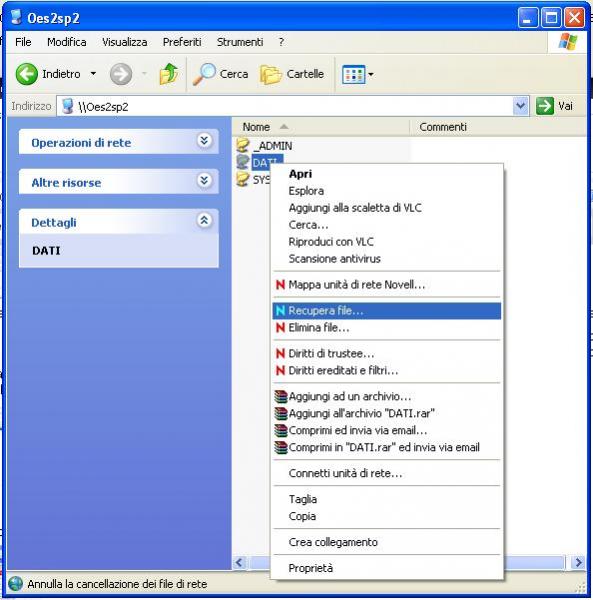
Task: Click the views grid icon
Action: coord(353,74)
